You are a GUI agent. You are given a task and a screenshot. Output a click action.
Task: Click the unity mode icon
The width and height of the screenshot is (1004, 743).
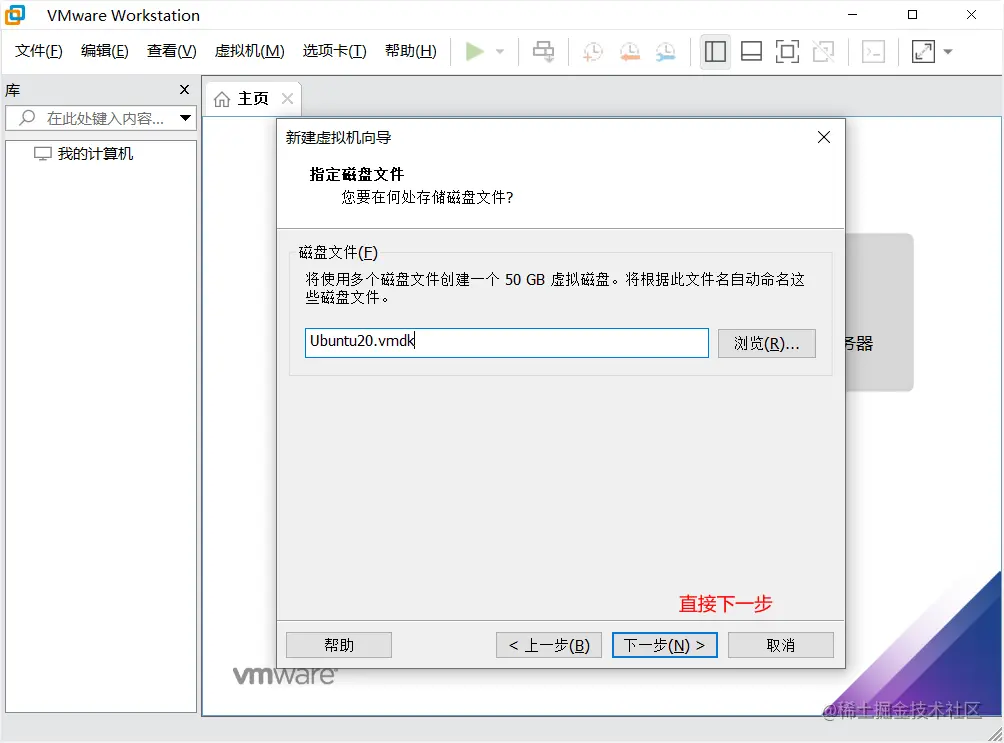click(x=823, y=51)
